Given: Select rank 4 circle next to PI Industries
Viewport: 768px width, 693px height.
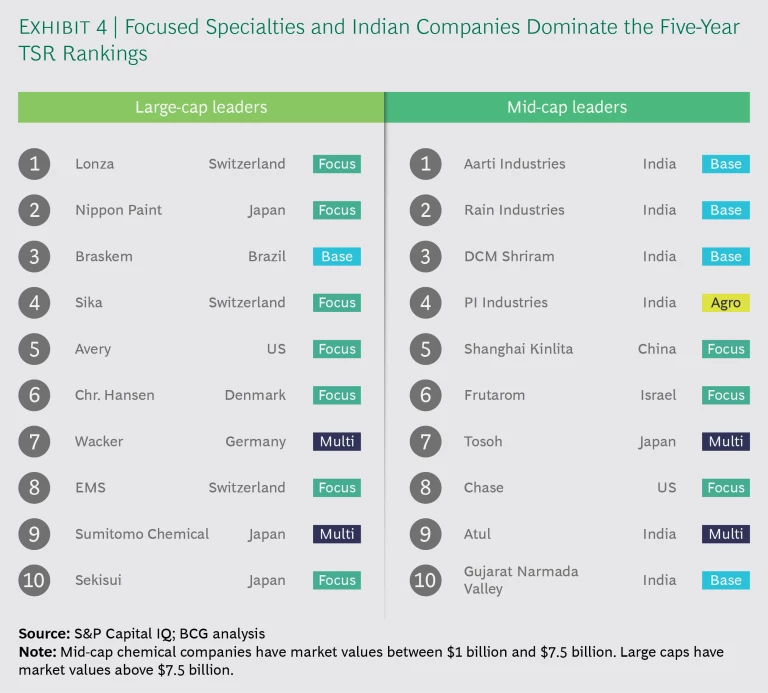Looking at the screenshot, I should pos(425,303).
